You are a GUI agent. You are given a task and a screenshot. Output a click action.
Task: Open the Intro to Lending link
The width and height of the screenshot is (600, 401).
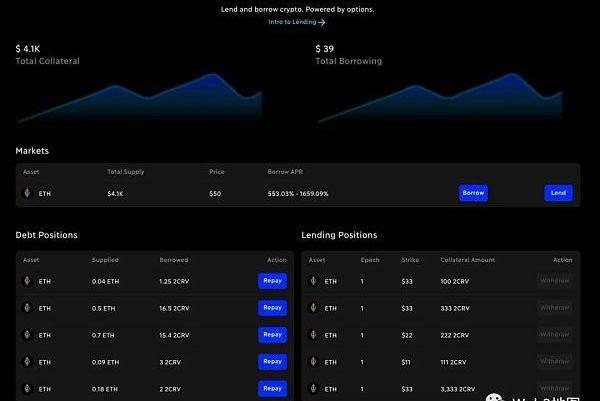tap(296, 22)
